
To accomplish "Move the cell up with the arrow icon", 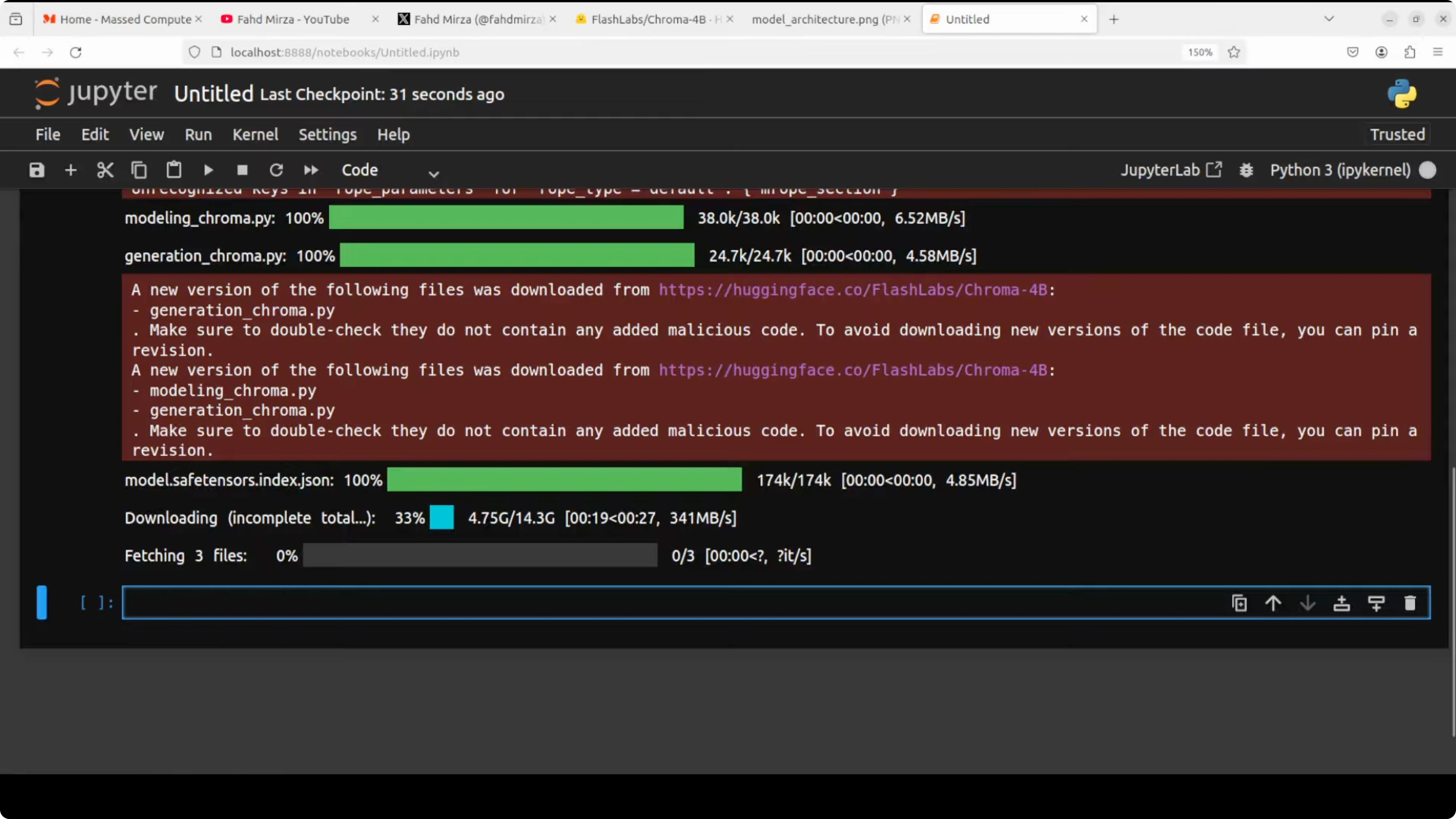I will pos(1274,603).
